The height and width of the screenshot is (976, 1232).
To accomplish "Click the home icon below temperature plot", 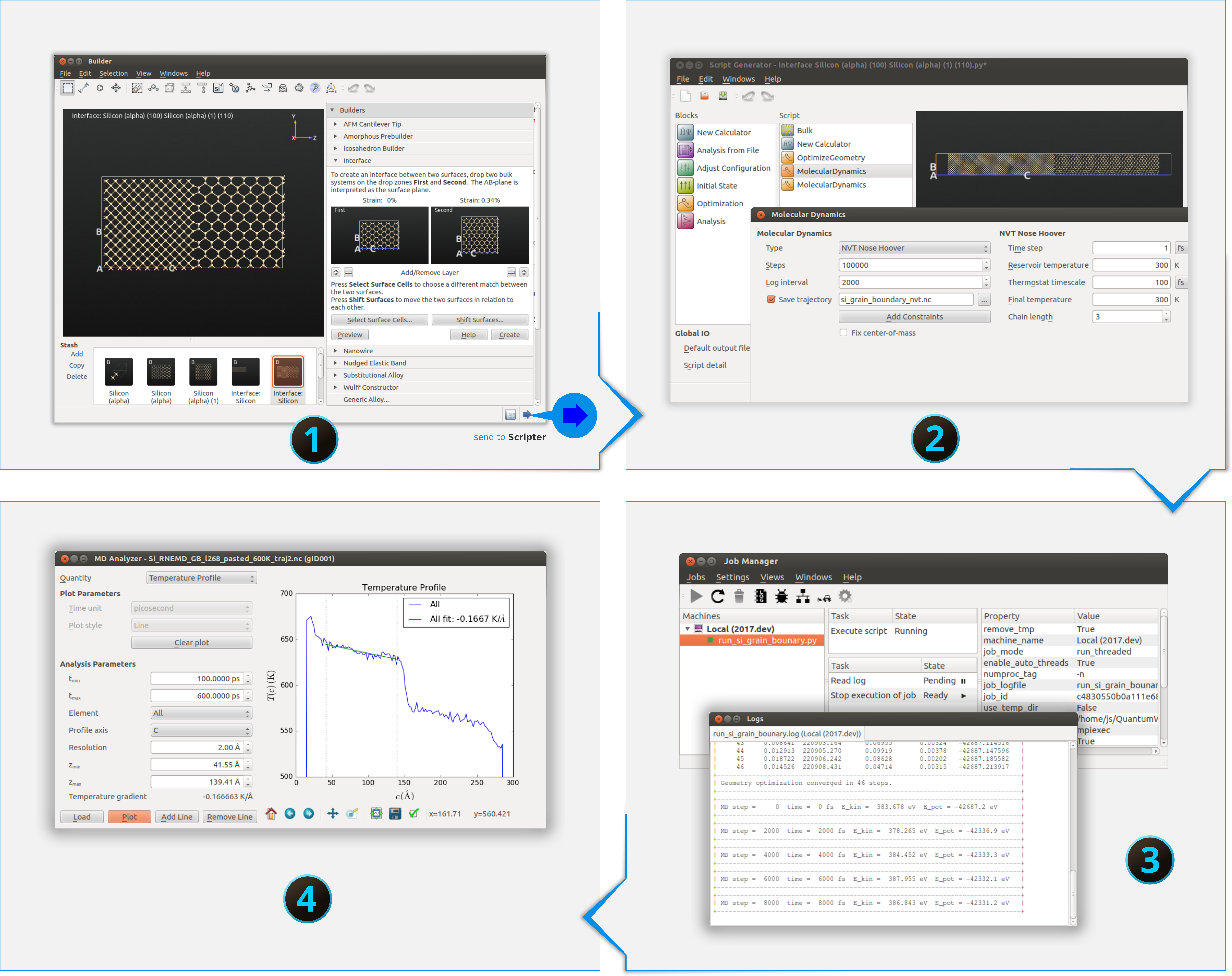I will point(271,814).
